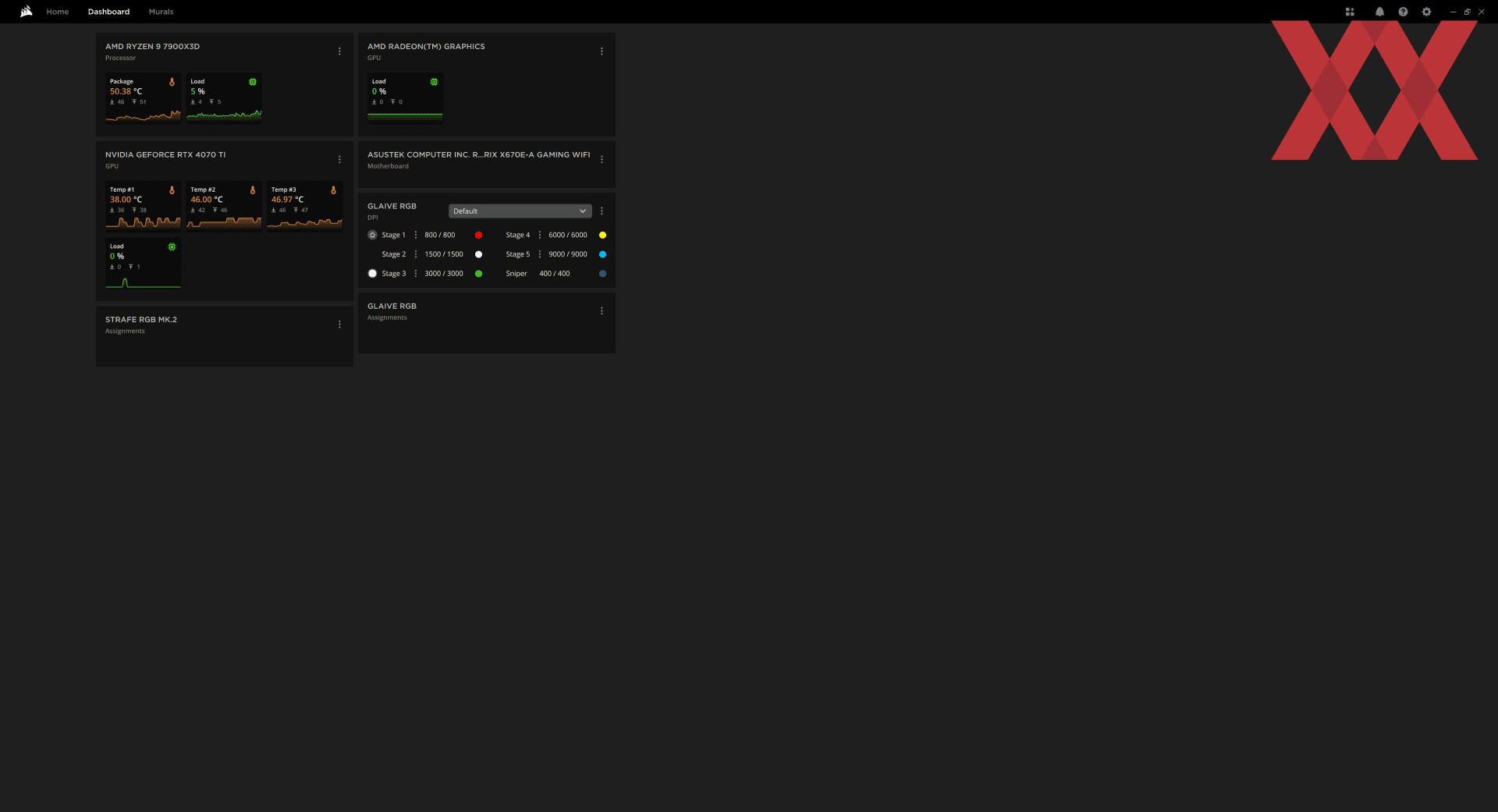Open Stage 2 DPI options dots
Screen dimensions: 1498x812
pos(415,254)
